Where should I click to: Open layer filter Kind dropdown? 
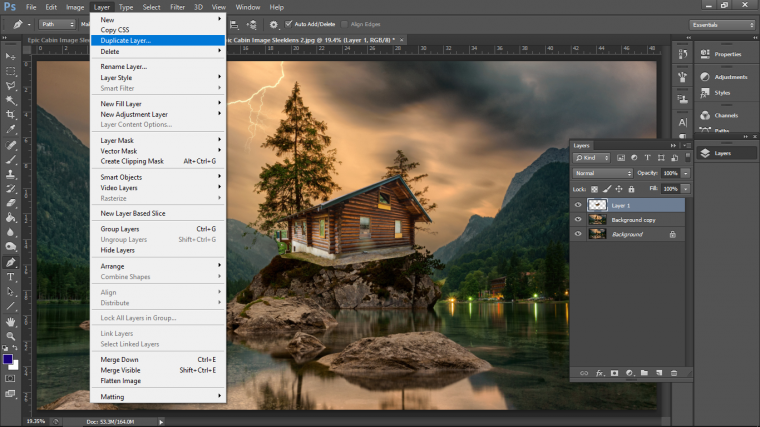coord(591,158)
